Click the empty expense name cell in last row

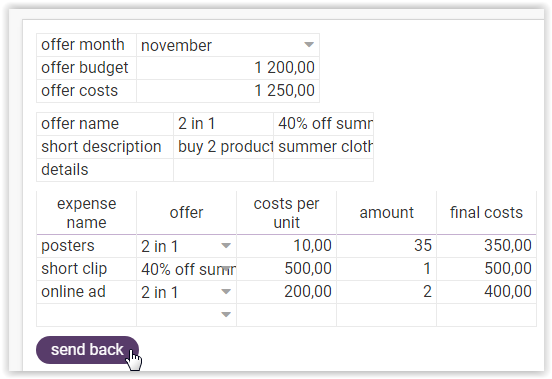[86, 315]
